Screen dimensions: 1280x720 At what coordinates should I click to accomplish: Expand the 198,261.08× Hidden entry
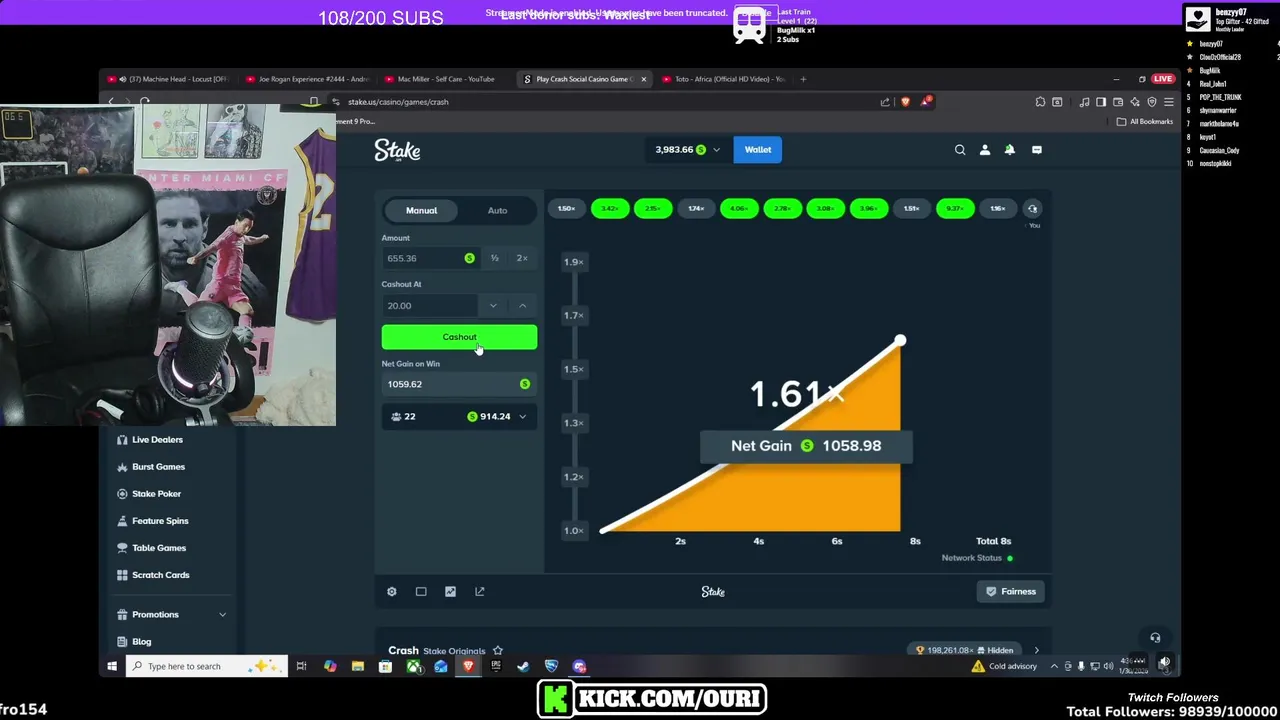coord(1036,651)
